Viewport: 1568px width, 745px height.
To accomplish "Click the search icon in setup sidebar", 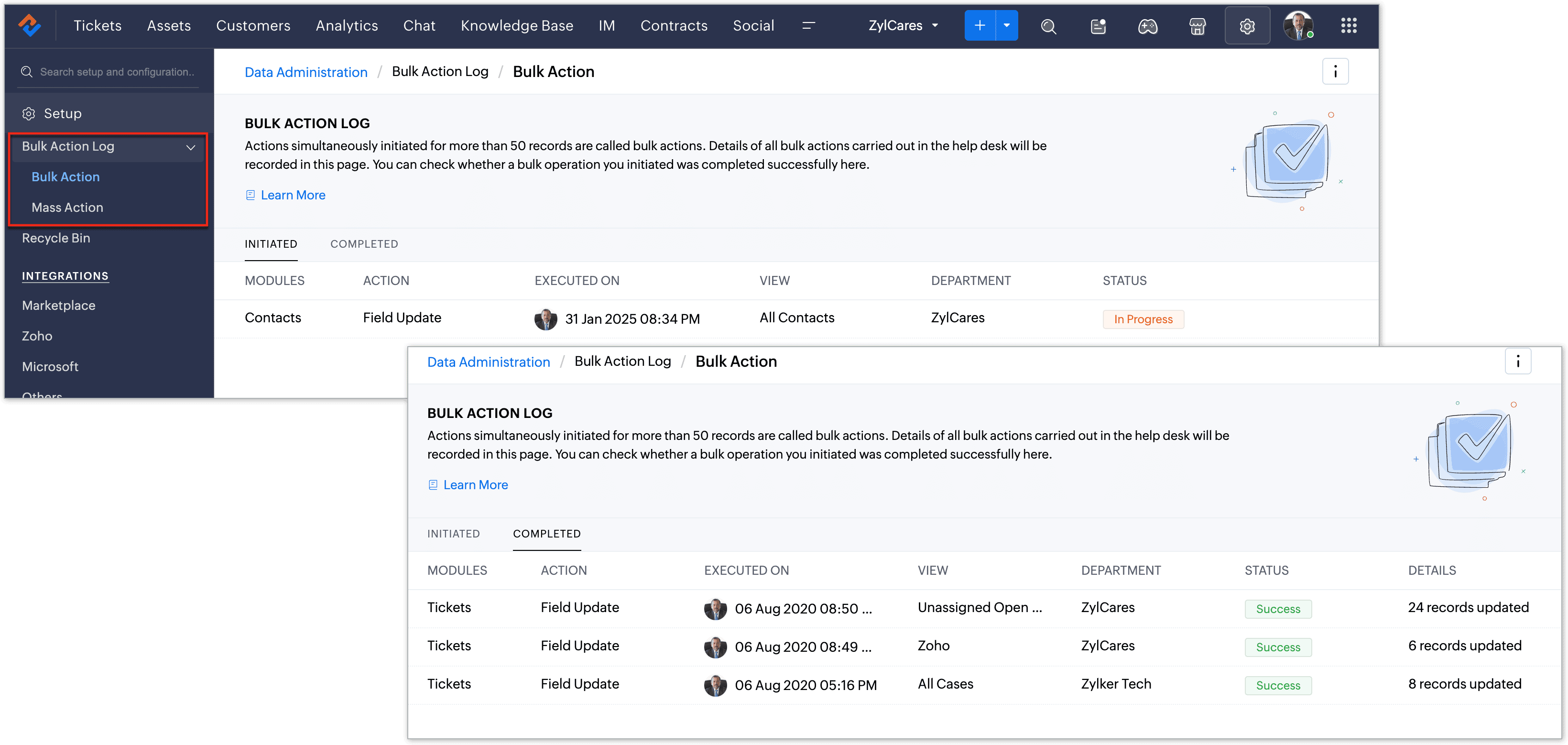I will point(27,72).
